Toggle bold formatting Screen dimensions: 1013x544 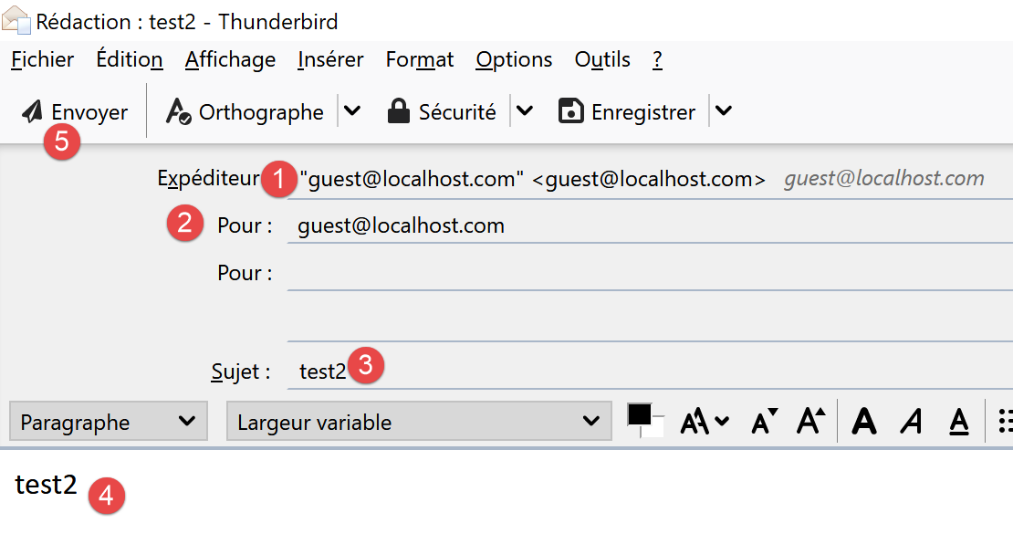[864, 422]
